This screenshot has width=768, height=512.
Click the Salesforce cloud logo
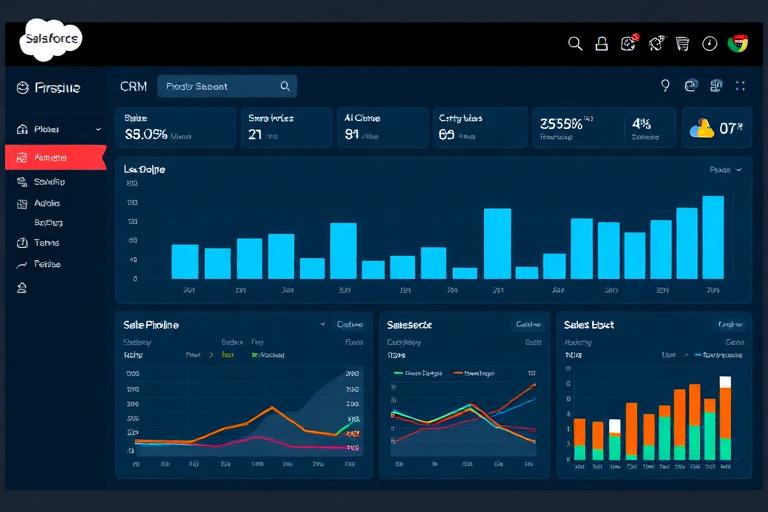click(50, 39)
